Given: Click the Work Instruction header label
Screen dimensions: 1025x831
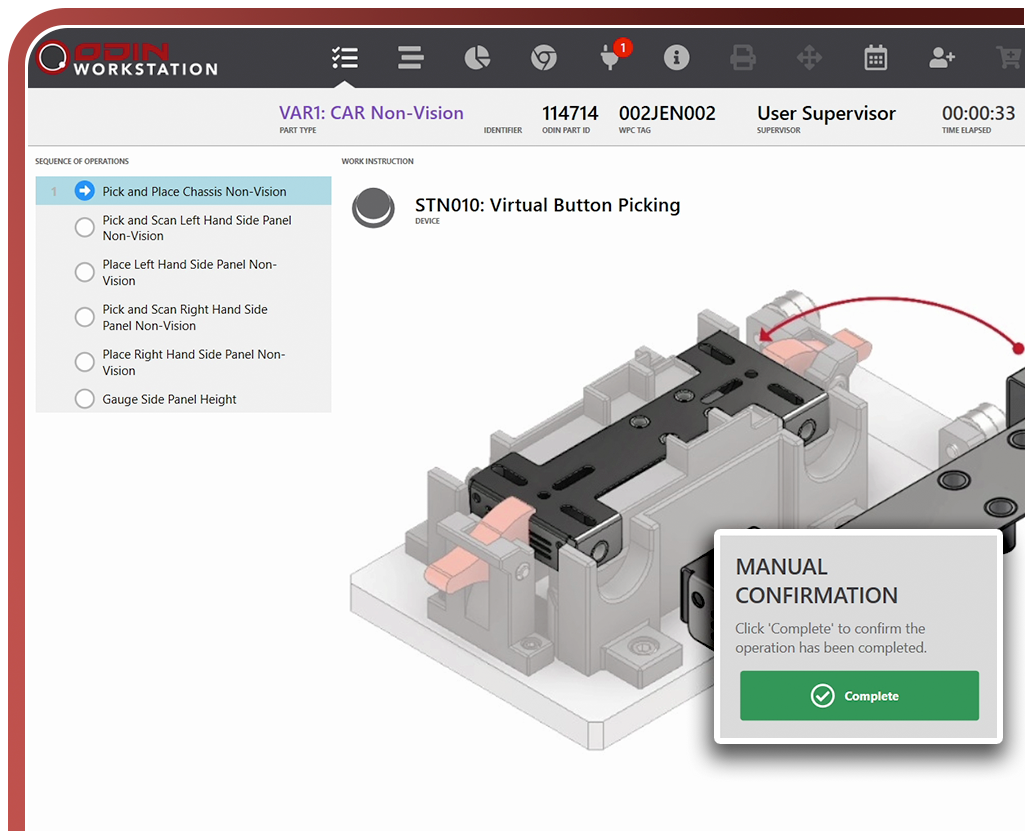Looking at the screenshot, I should (377, 161).
